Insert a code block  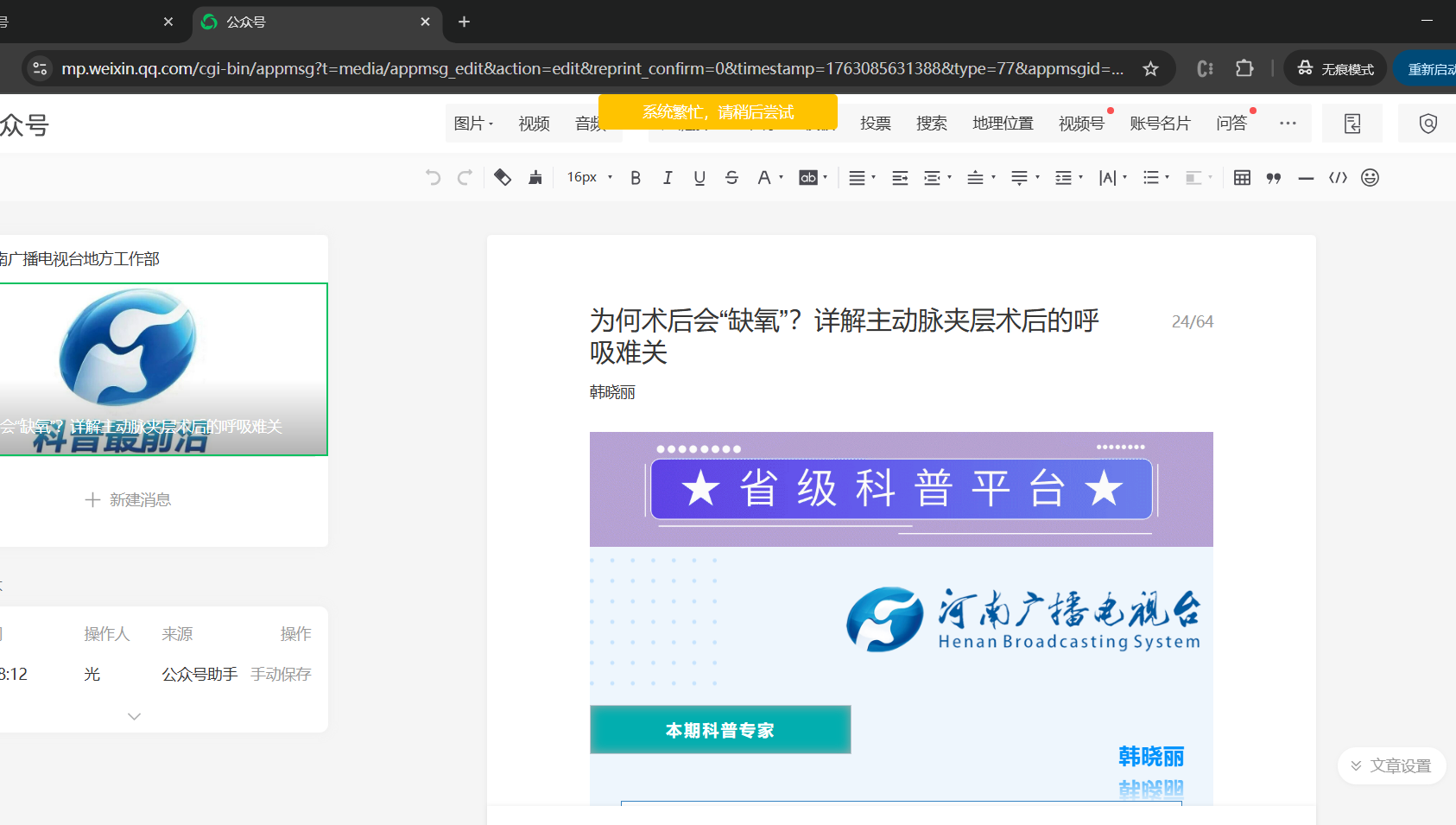(1338, 178)
